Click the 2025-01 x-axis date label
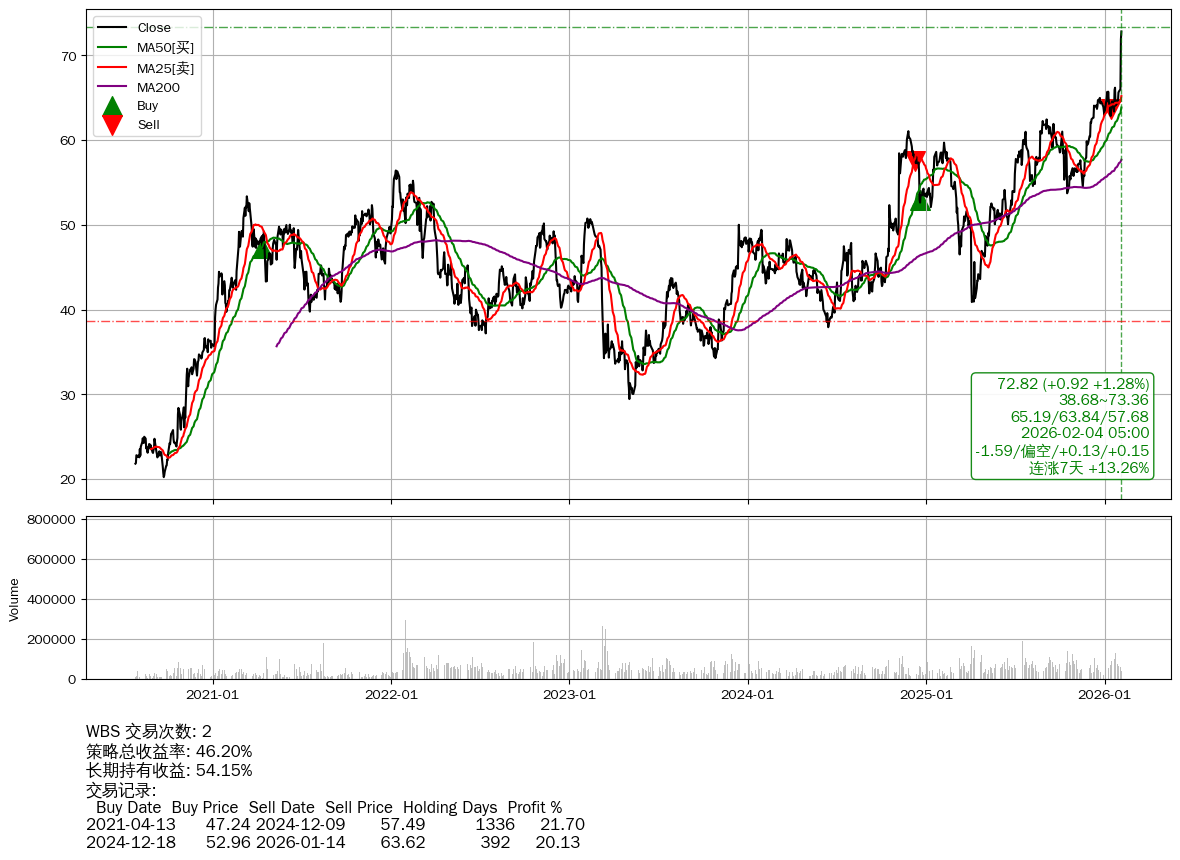 (926, 695)
